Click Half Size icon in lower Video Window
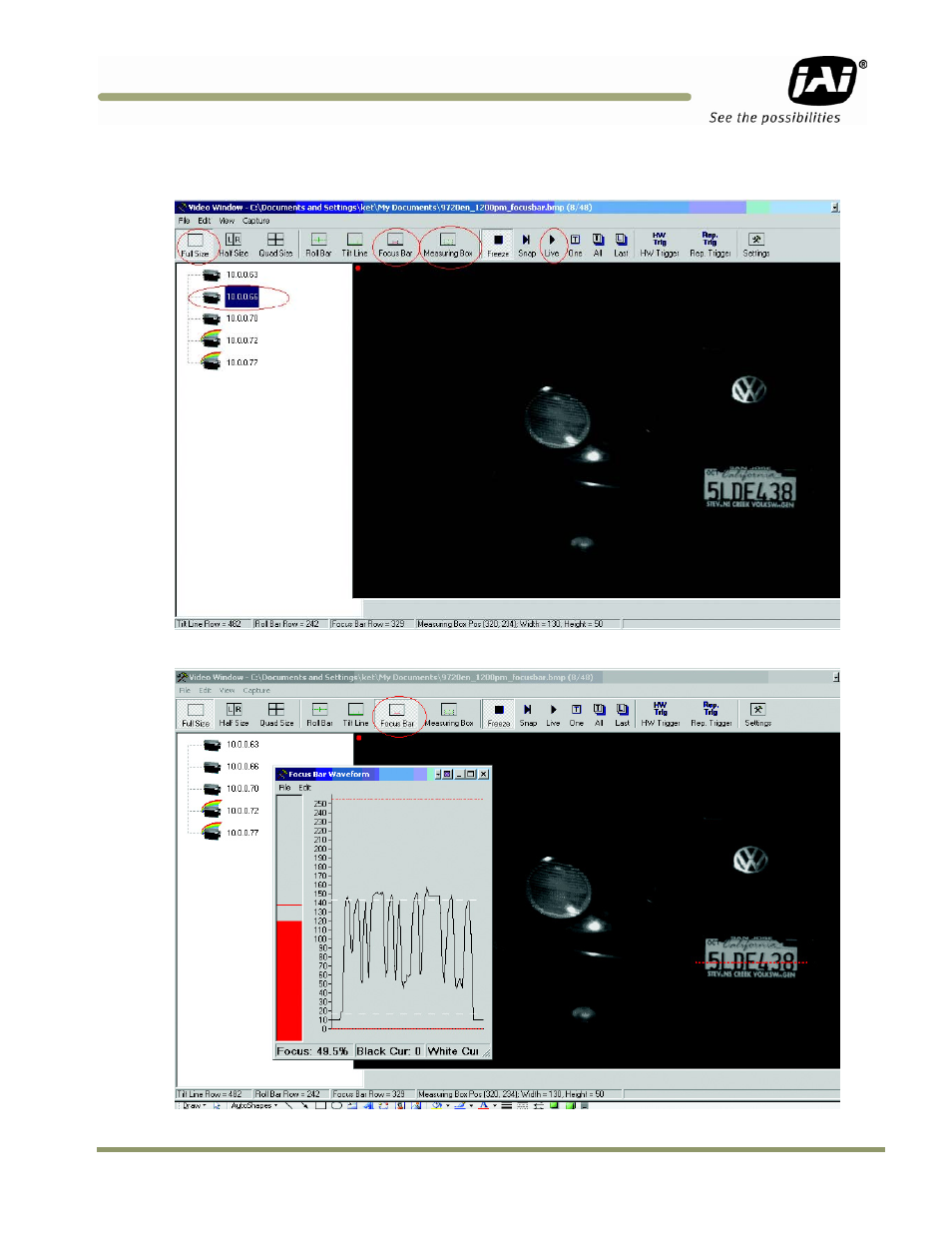This screenshot has width=952, height=1233. 235,715
